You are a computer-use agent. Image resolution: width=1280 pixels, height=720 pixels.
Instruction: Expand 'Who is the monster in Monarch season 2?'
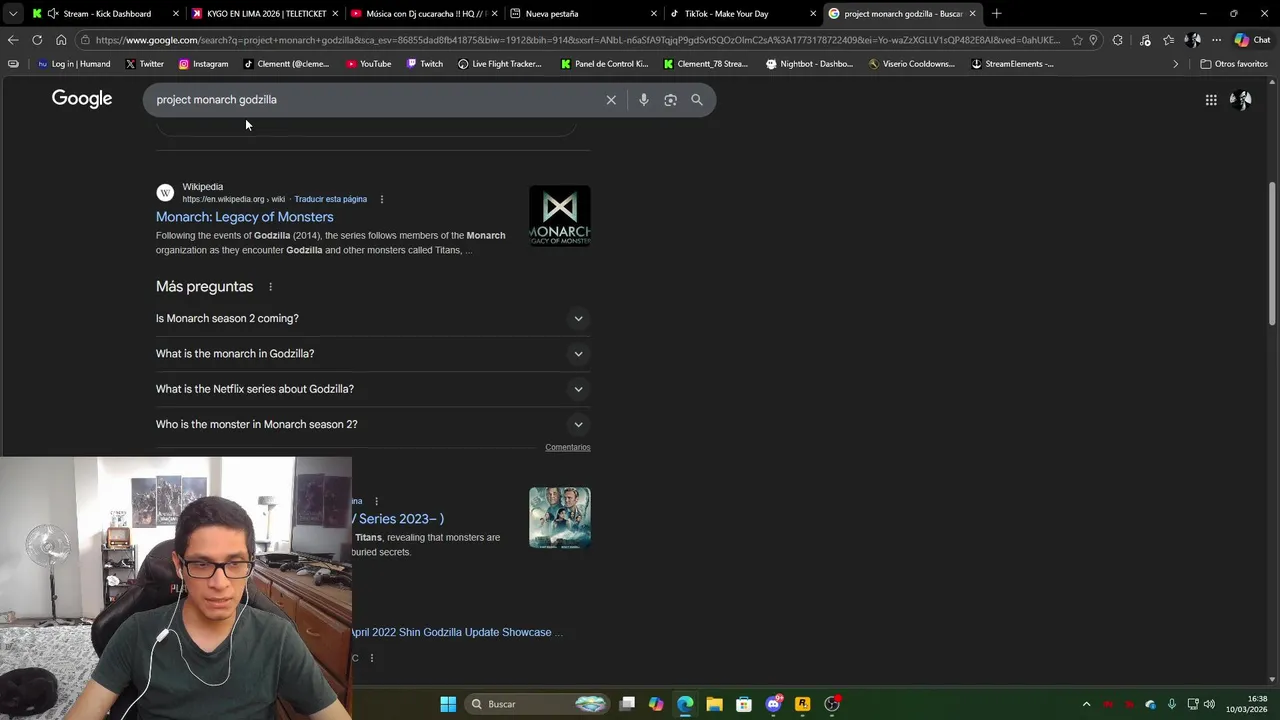tap(373, 424)
